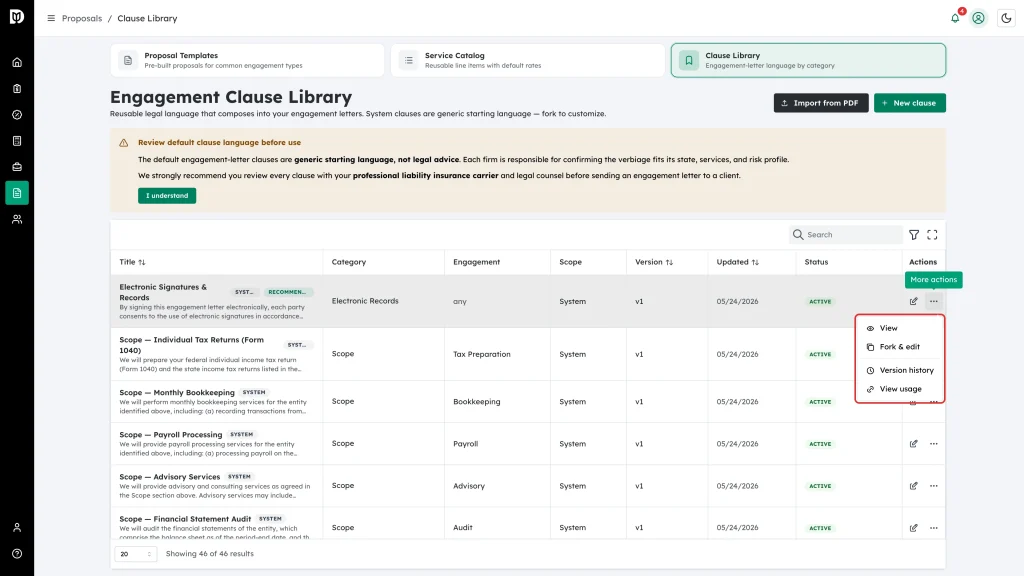The height and width of the screenshot is (576, 1024).
Task: Create a New clause
Action: [x=910, y=103]
